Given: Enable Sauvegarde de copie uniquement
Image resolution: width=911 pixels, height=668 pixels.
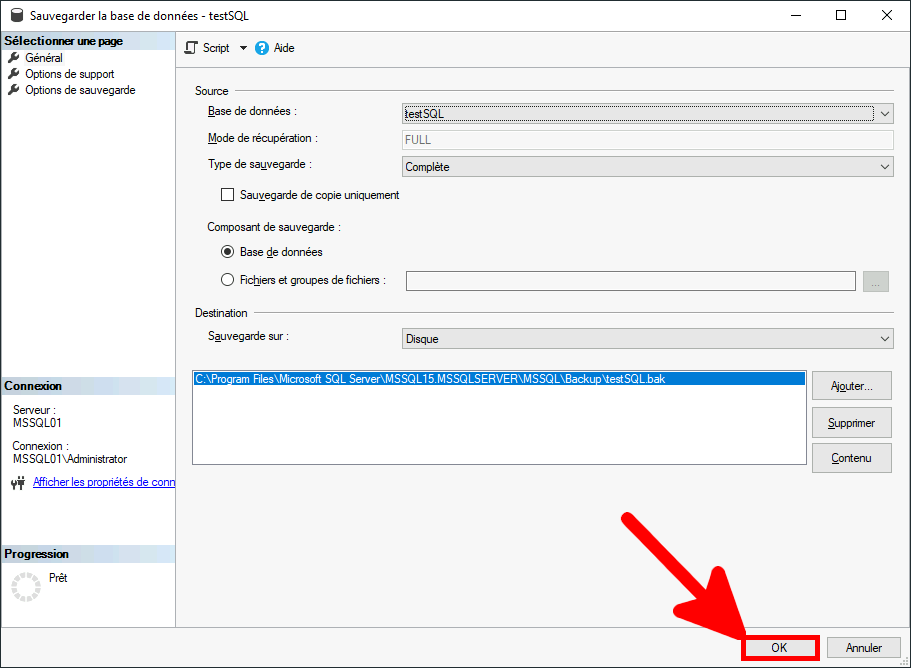Looking at the screenshot, I should [226, 194].
